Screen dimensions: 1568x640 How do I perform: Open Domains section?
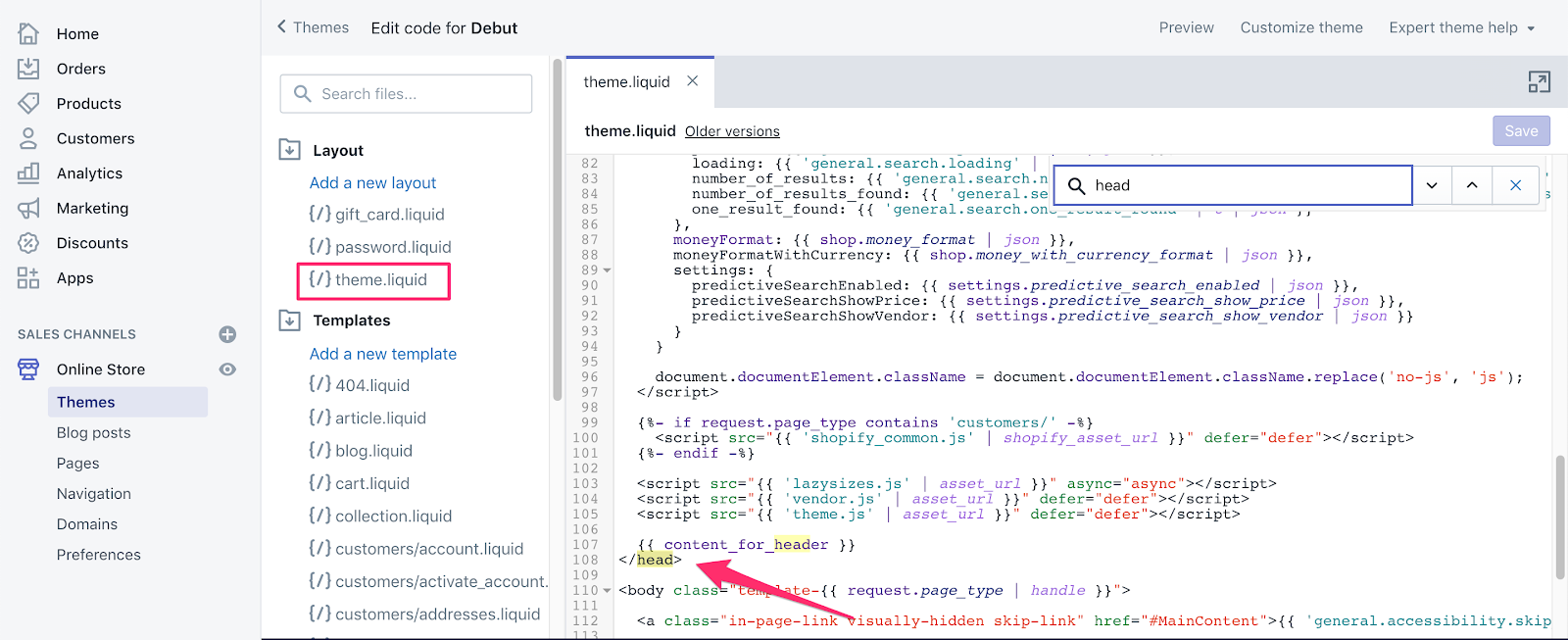[86, 524]
